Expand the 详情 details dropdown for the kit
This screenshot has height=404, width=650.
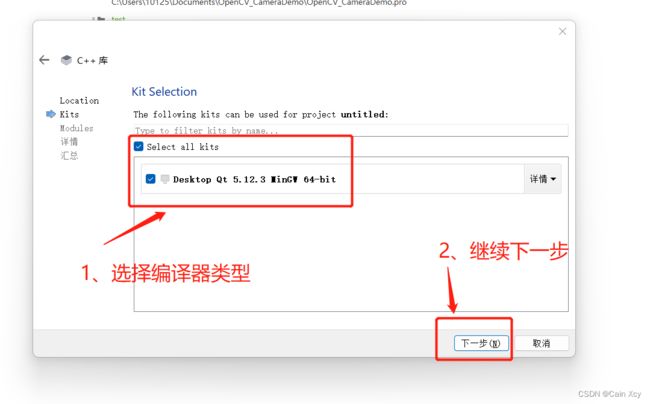click(x=543, y=179)
